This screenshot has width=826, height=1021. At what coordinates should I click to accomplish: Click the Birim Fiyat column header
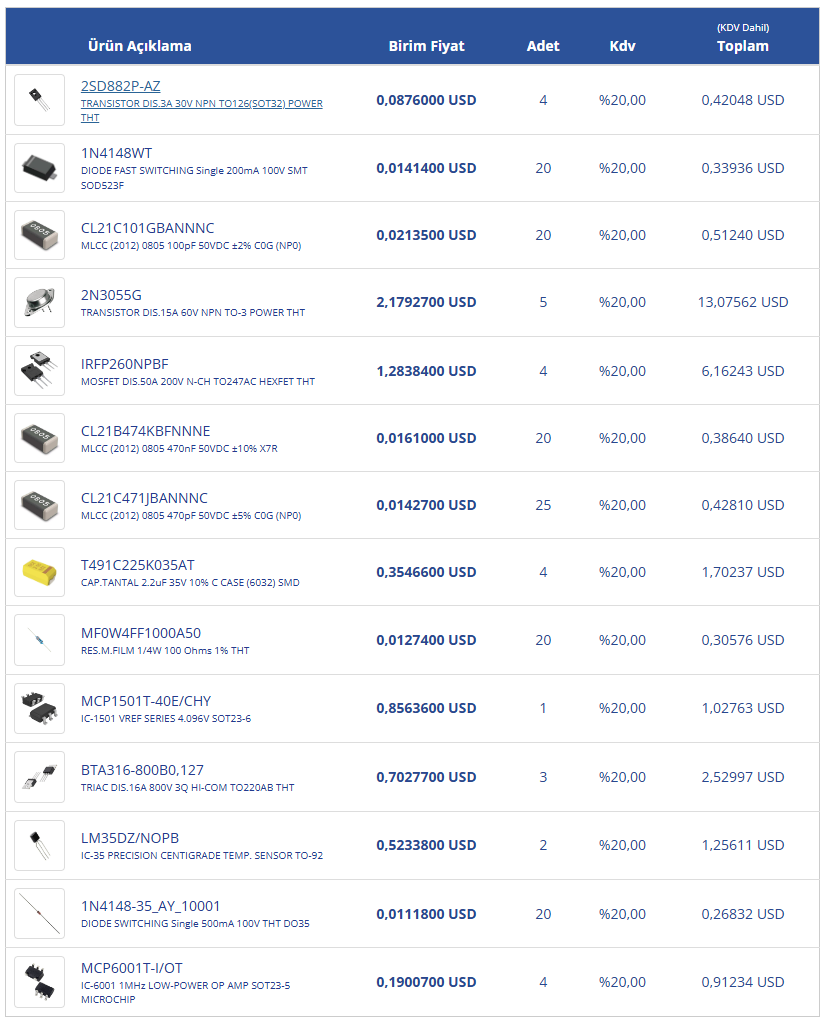coord(426,46)
